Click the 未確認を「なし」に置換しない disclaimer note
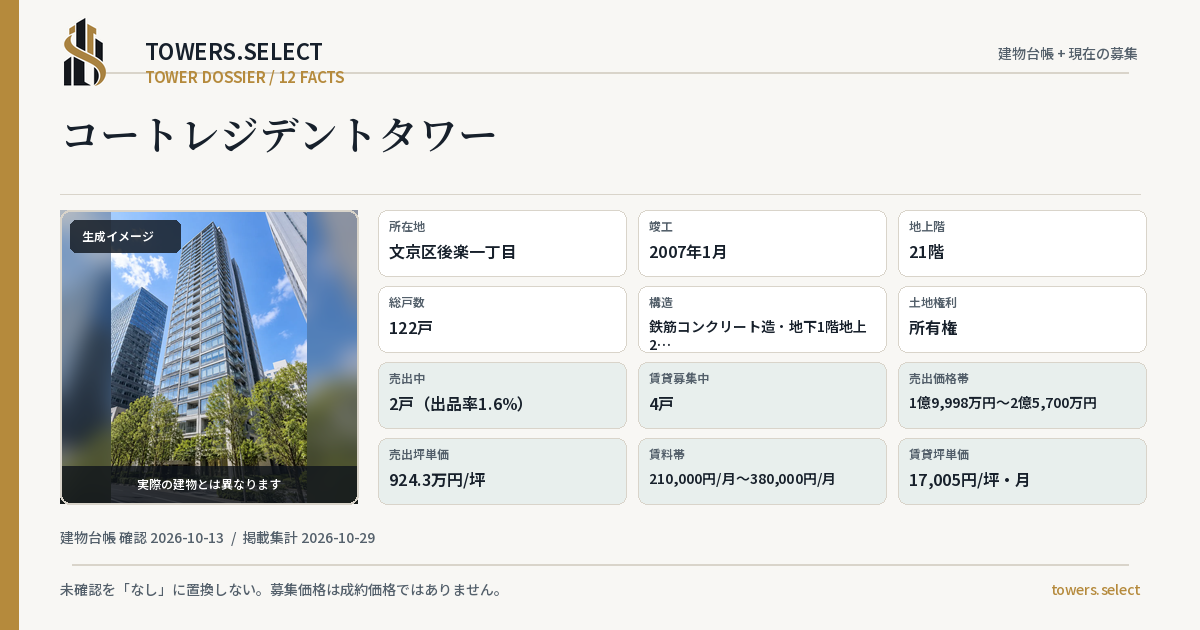 click(281, 589)
